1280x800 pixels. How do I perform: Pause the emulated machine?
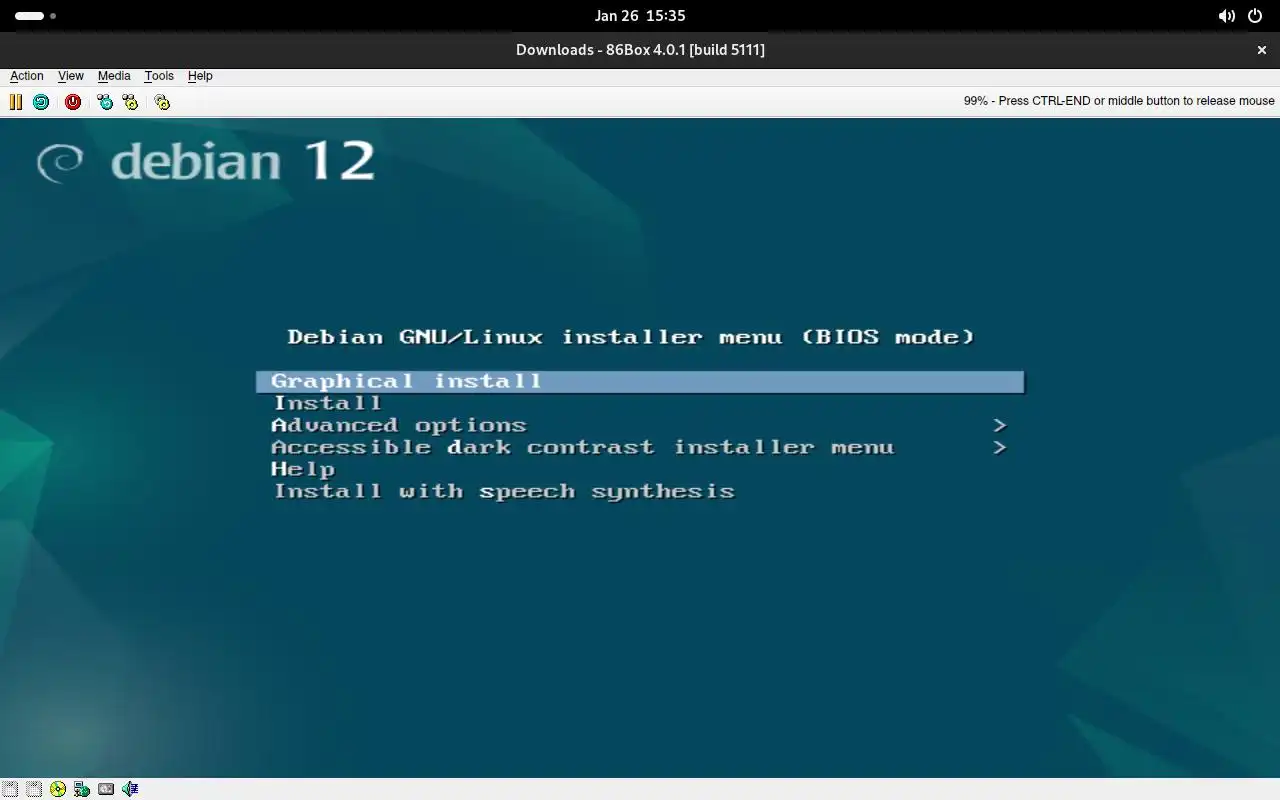16,102
